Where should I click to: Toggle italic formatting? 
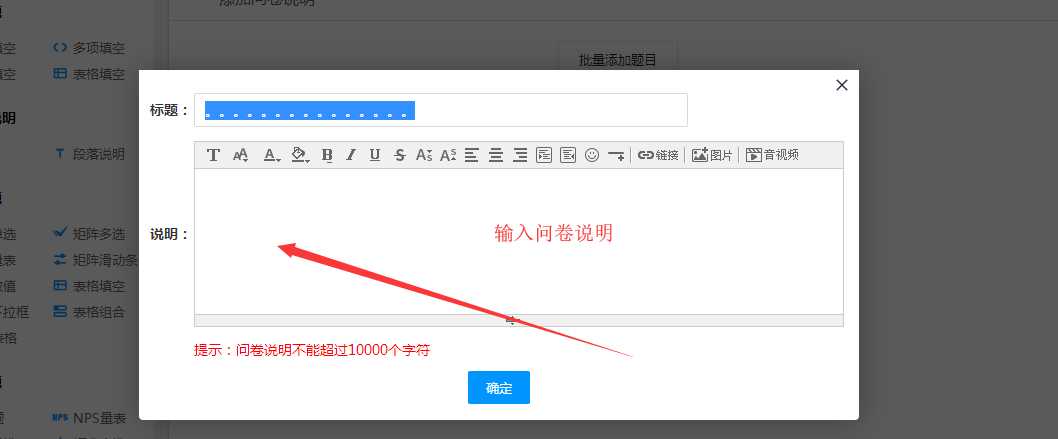[x=351, y=155]
